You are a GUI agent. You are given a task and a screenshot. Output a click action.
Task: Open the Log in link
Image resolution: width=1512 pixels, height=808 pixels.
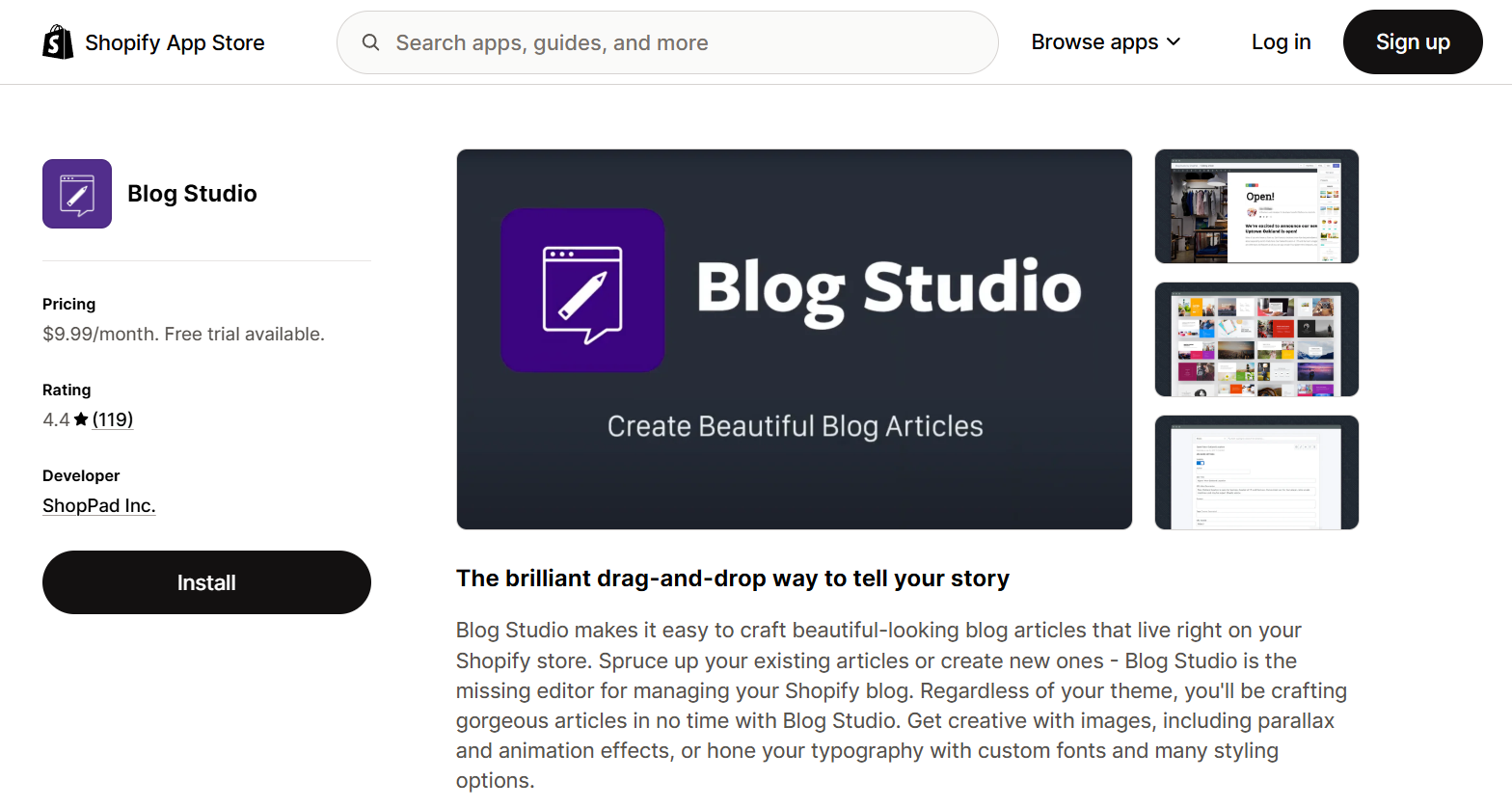click(1281, 42)
